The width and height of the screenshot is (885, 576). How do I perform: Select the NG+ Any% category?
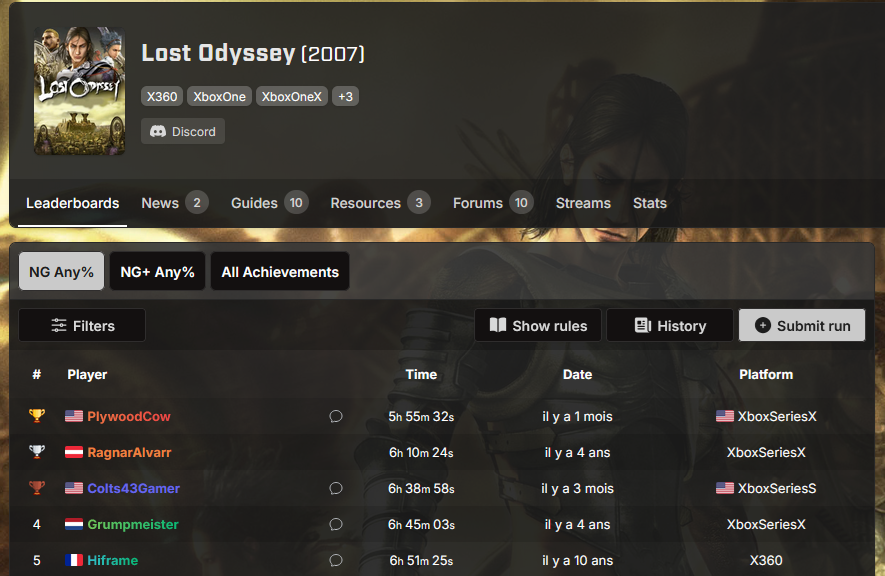157,271
